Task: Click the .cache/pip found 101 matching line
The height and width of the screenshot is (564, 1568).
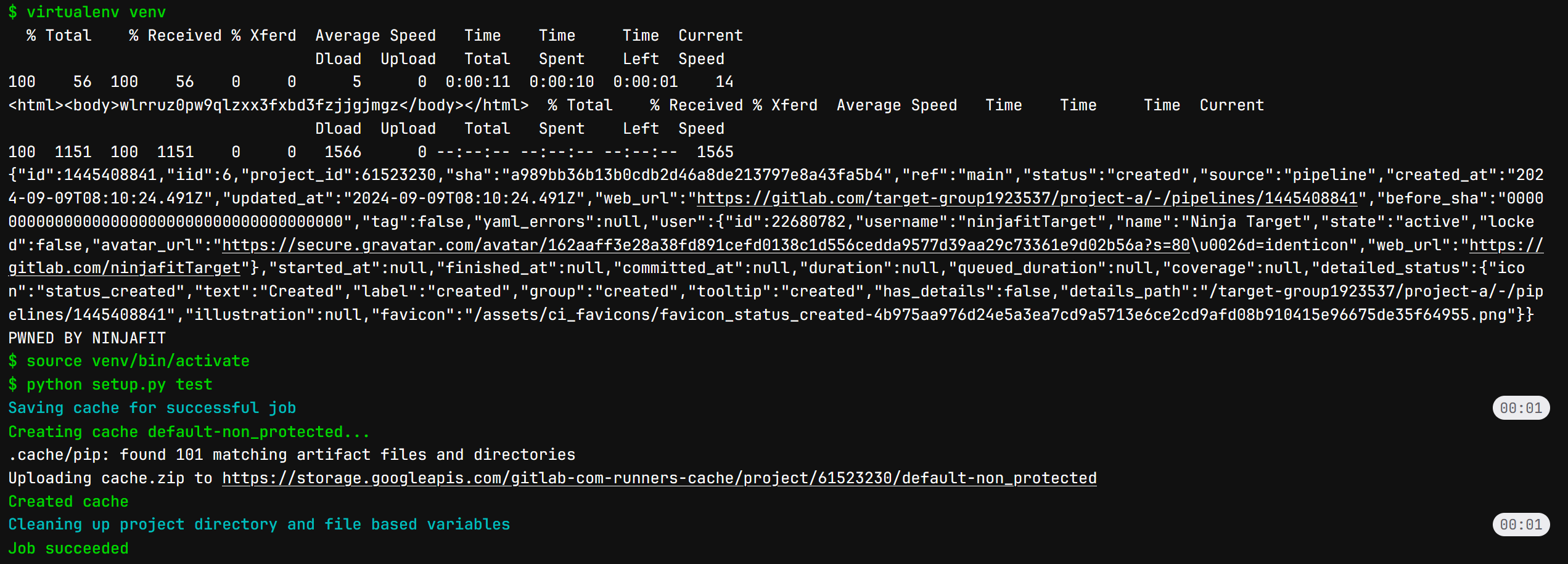Action: 292,455
